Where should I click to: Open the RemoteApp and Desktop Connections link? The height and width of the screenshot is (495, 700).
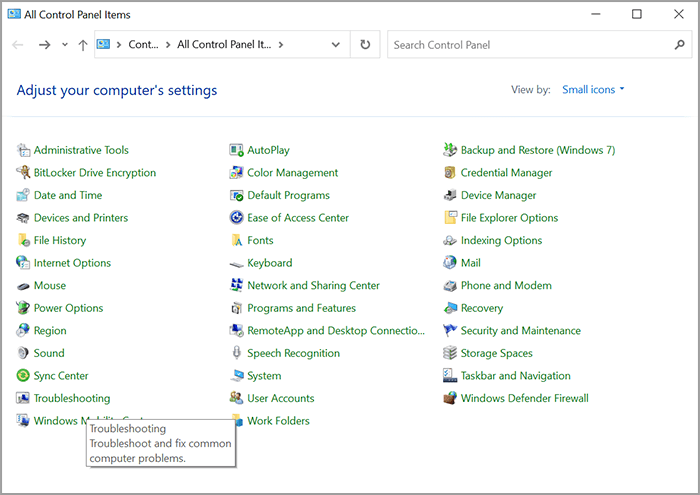pyautogui.click(x=336, y=331)
